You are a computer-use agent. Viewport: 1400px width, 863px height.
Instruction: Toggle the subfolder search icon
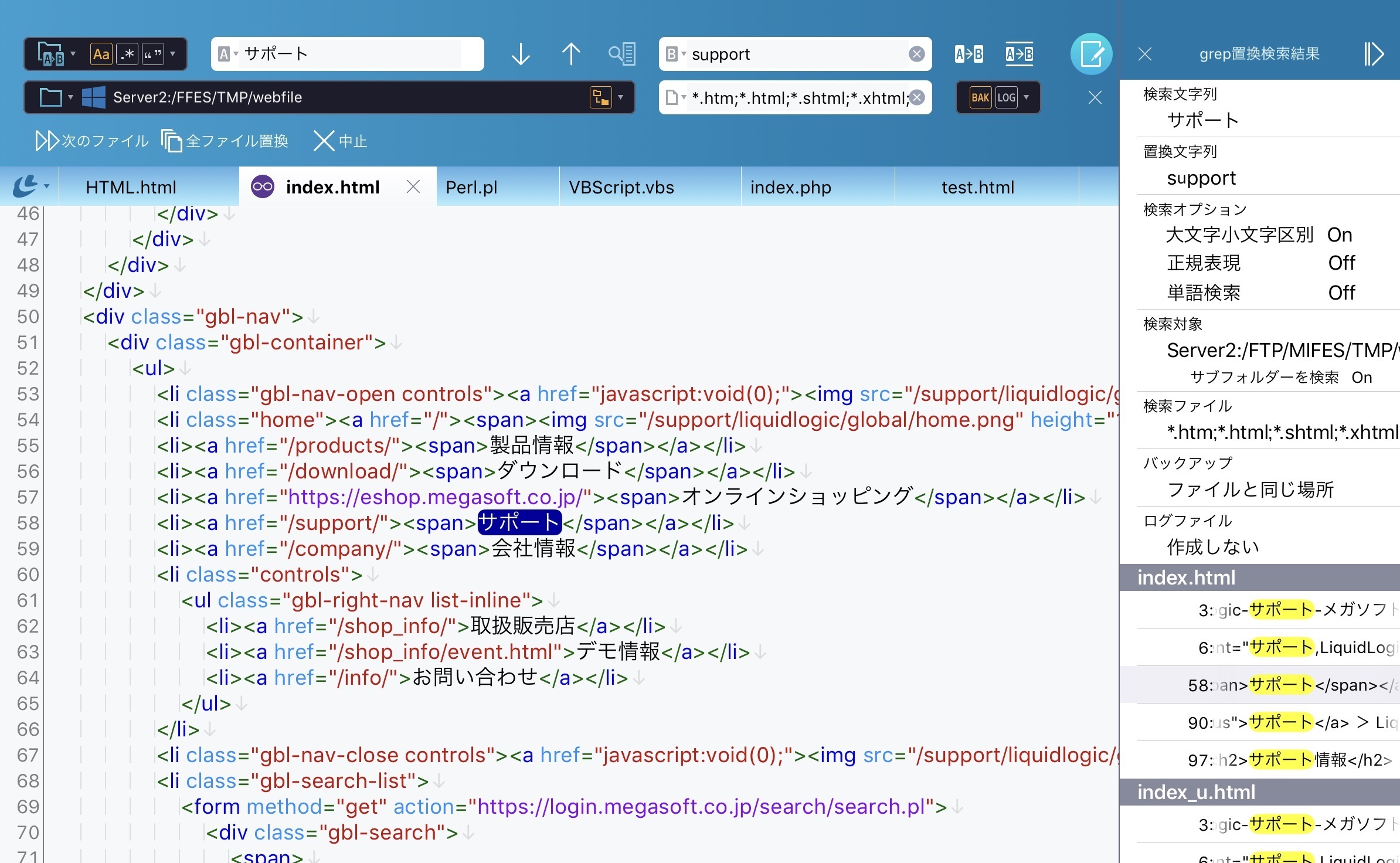601,97
